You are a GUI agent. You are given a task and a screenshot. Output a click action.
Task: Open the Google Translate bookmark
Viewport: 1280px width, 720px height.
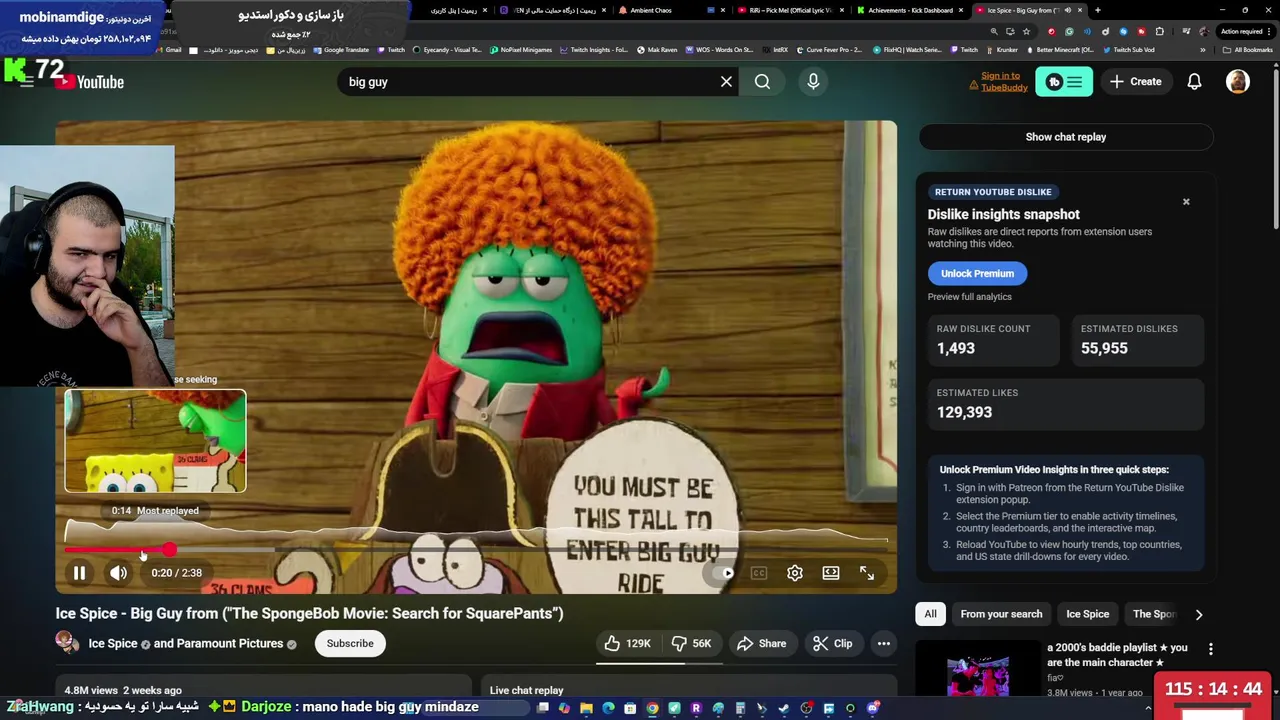coord(341,50)
